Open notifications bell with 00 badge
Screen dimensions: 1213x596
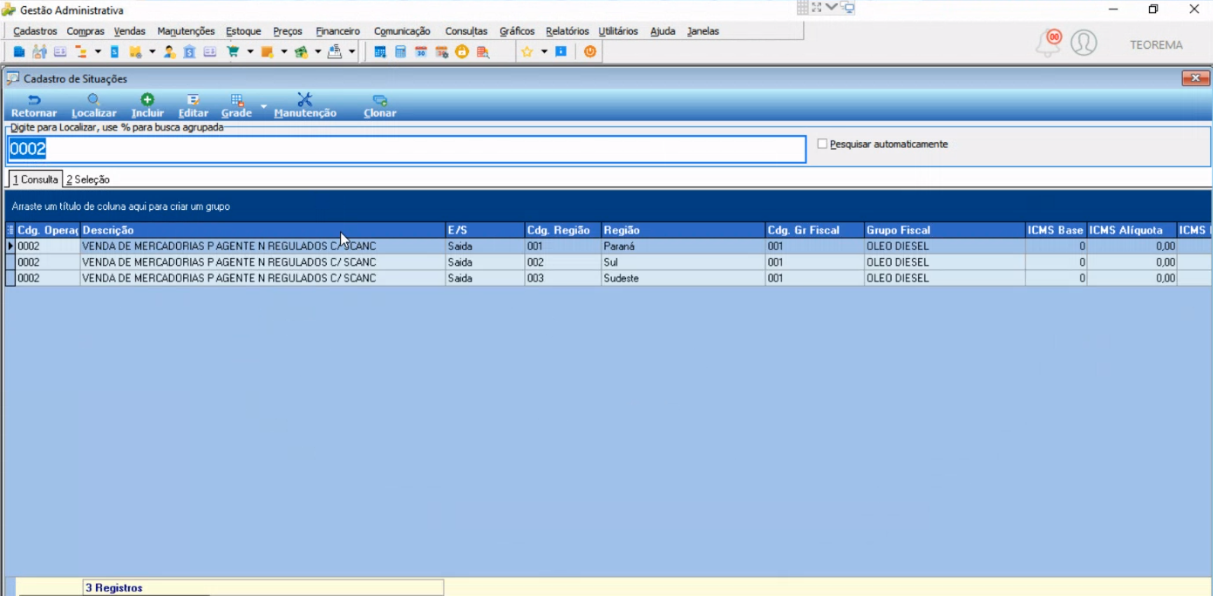(x=1049, y=43)
